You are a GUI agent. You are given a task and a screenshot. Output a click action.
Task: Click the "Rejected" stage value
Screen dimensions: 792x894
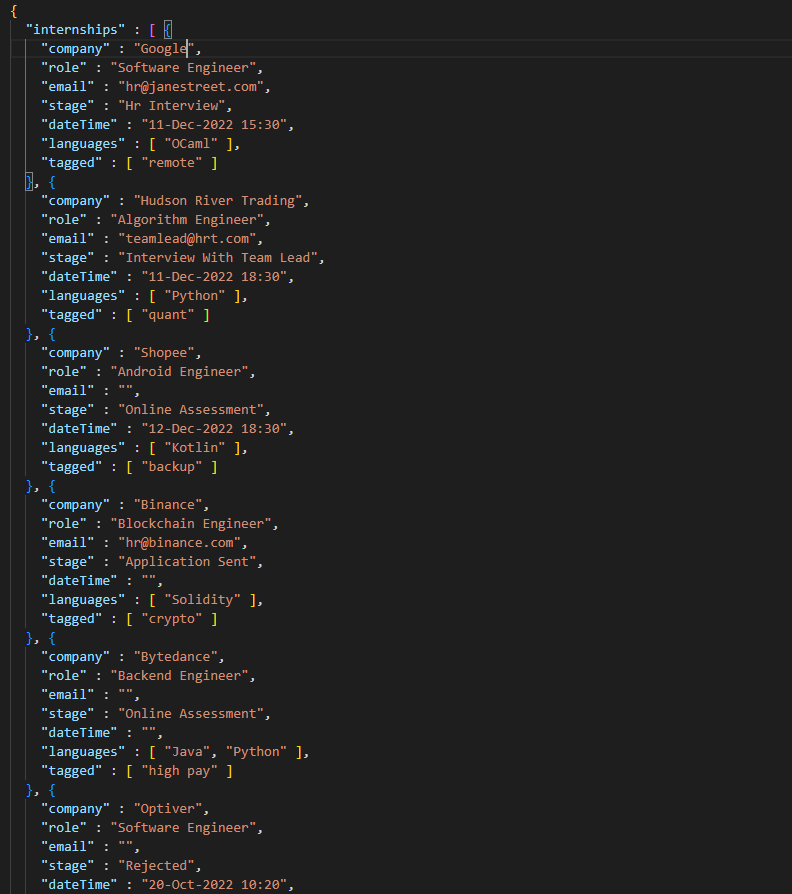tap(156, 865)
